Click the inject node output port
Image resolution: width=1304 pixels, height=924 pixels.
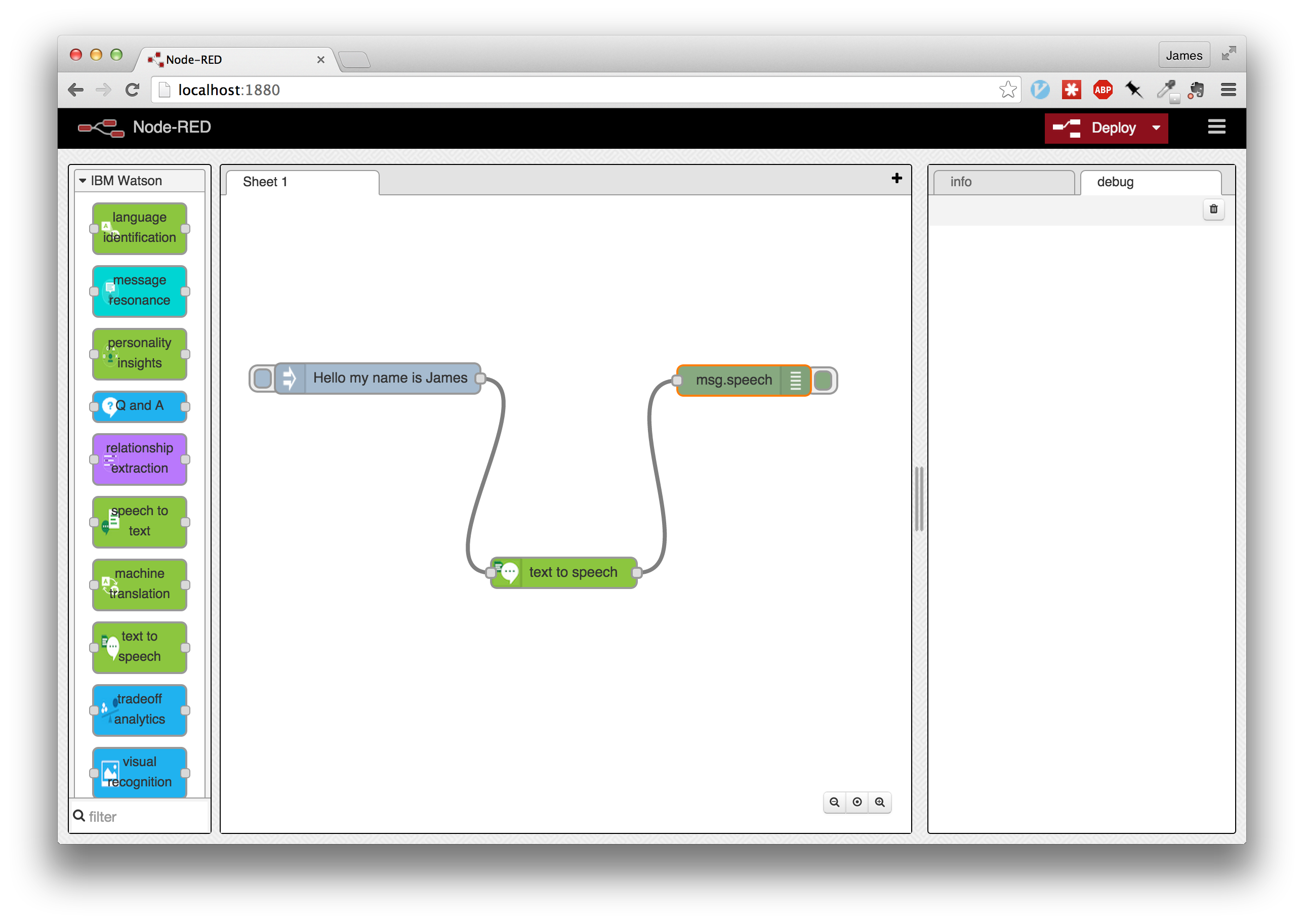pos(480,379)
